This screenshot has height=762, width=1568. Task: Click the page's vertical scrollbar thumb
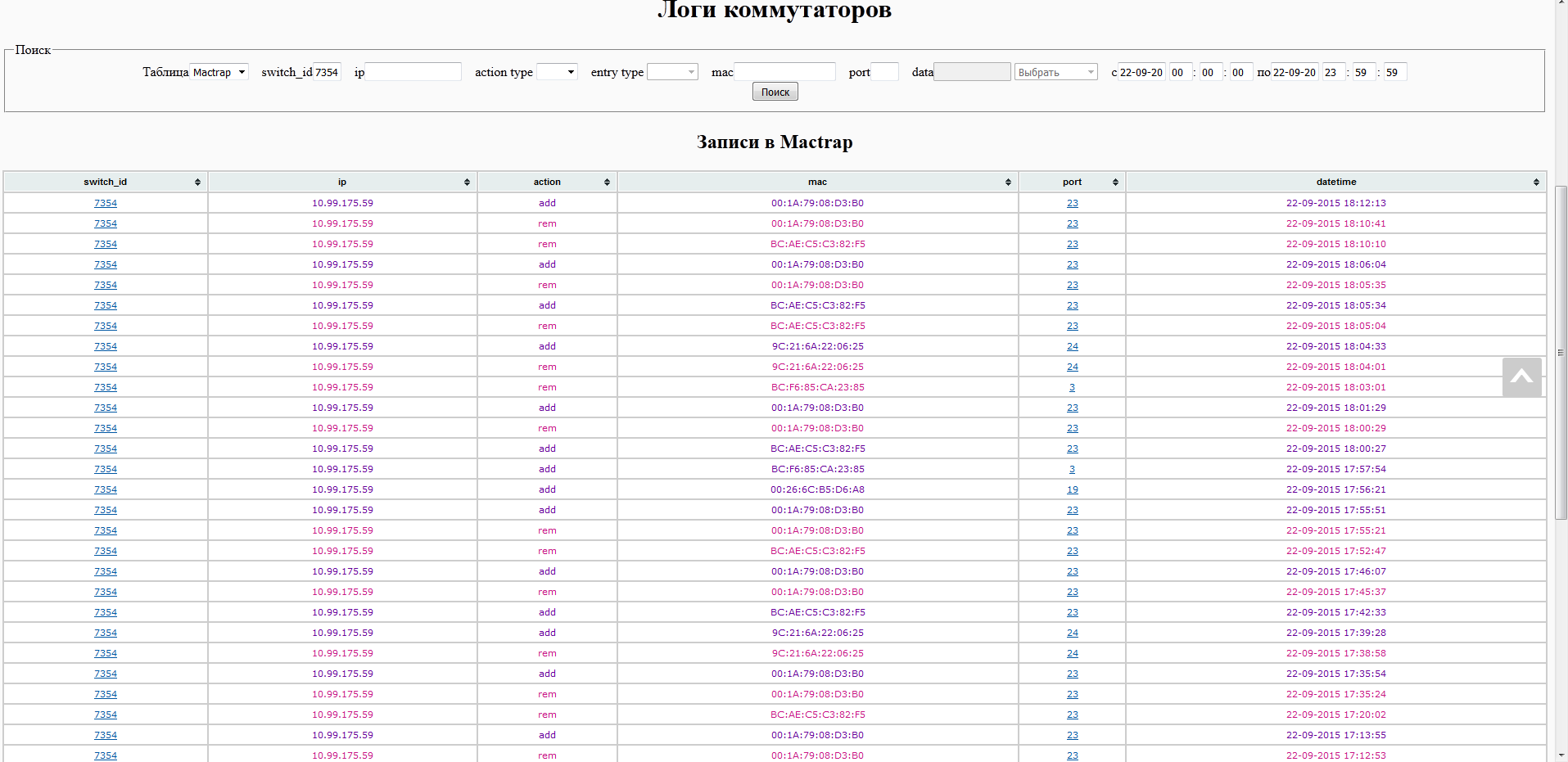click(1561, 352)
